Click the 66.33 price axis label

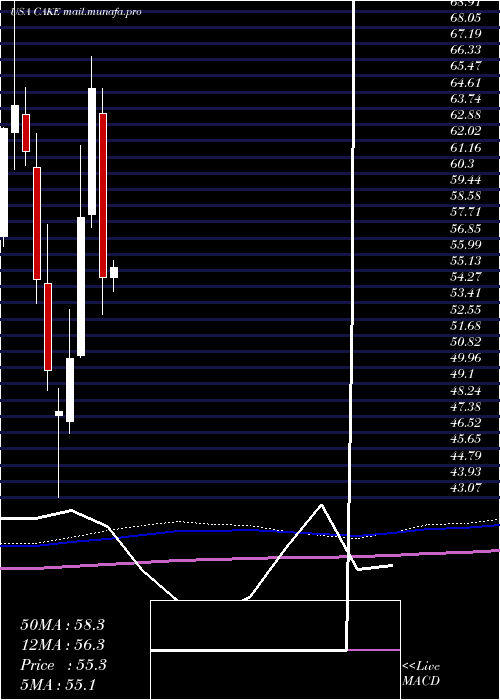[466, 50]
